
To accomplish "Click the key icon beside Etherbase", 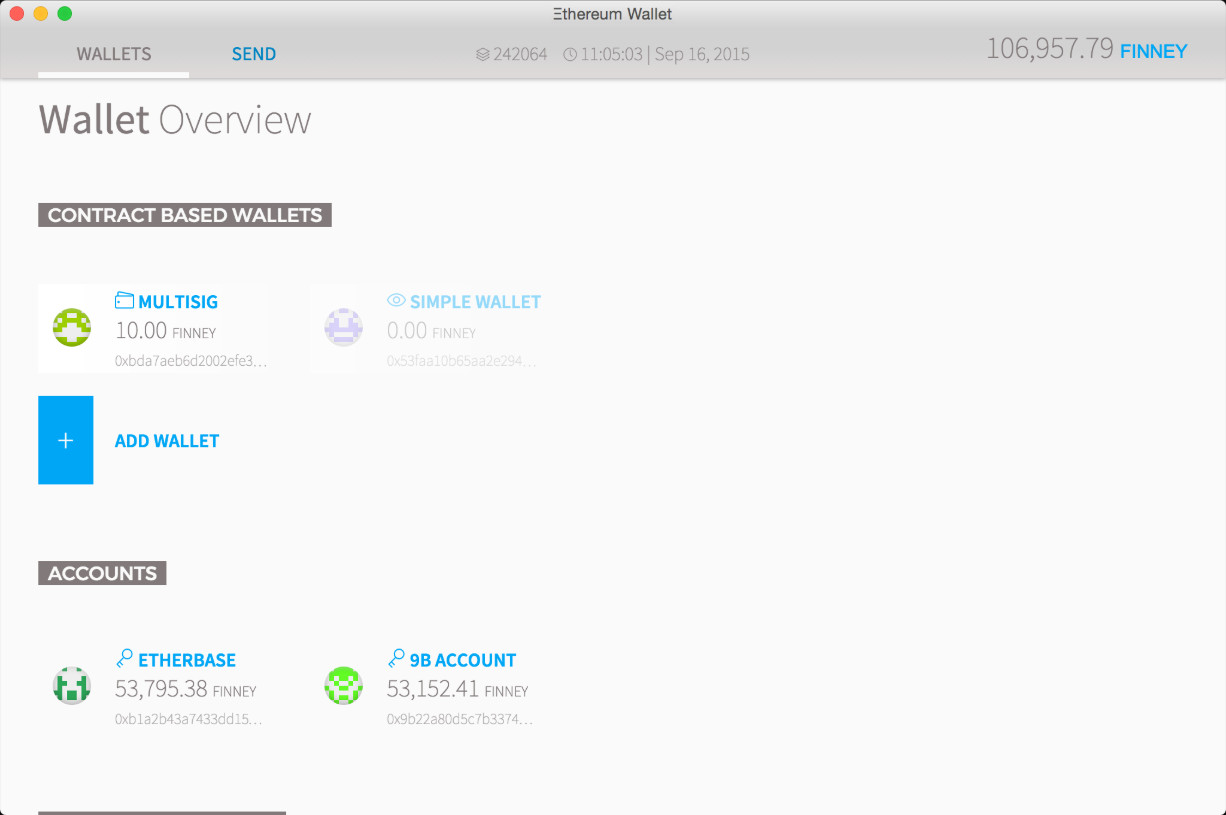I will tap(124, 659).
